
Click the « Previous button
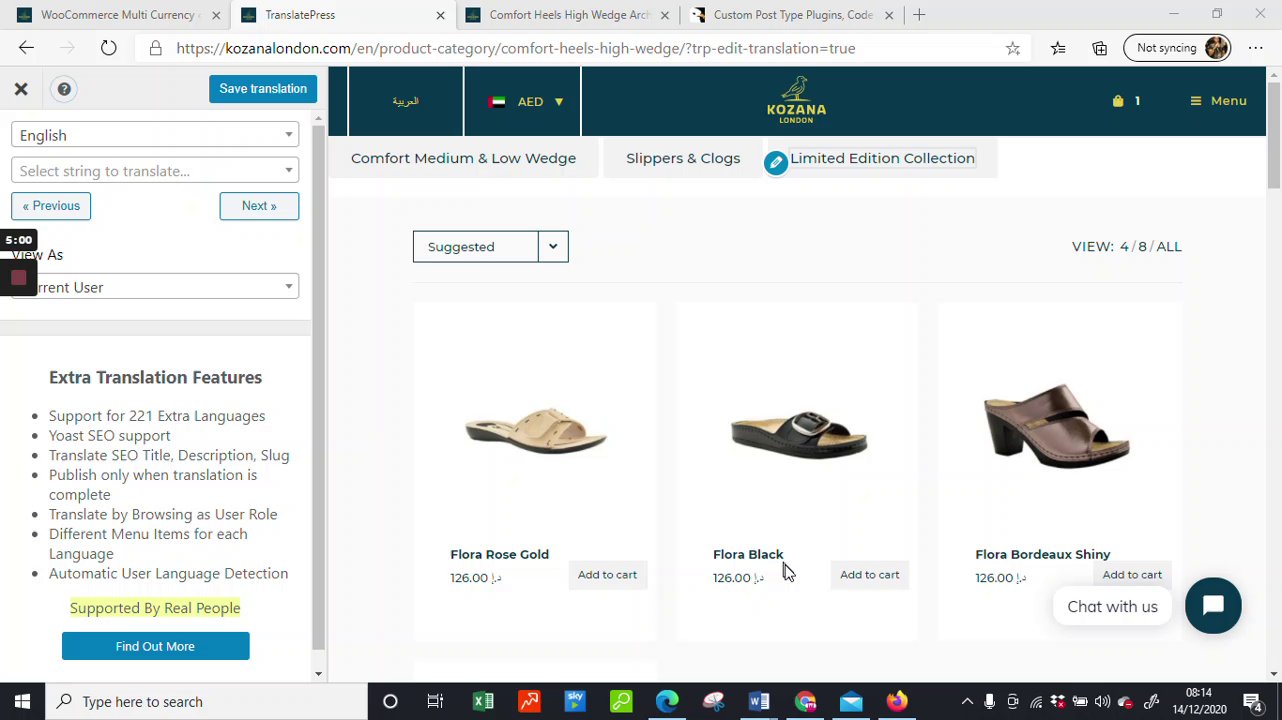(x=51, y=206)
